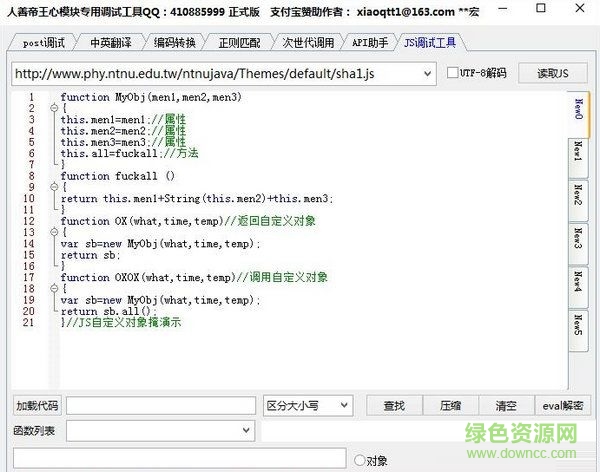Open the 区分大小写 dropdown

click(345, 405)
